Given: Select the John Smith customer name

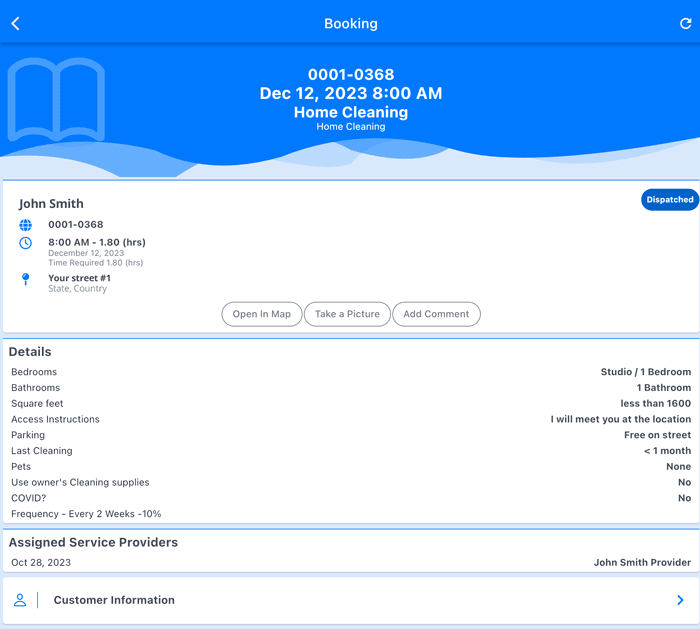Looking at the screenshot, I should [51, 204].
